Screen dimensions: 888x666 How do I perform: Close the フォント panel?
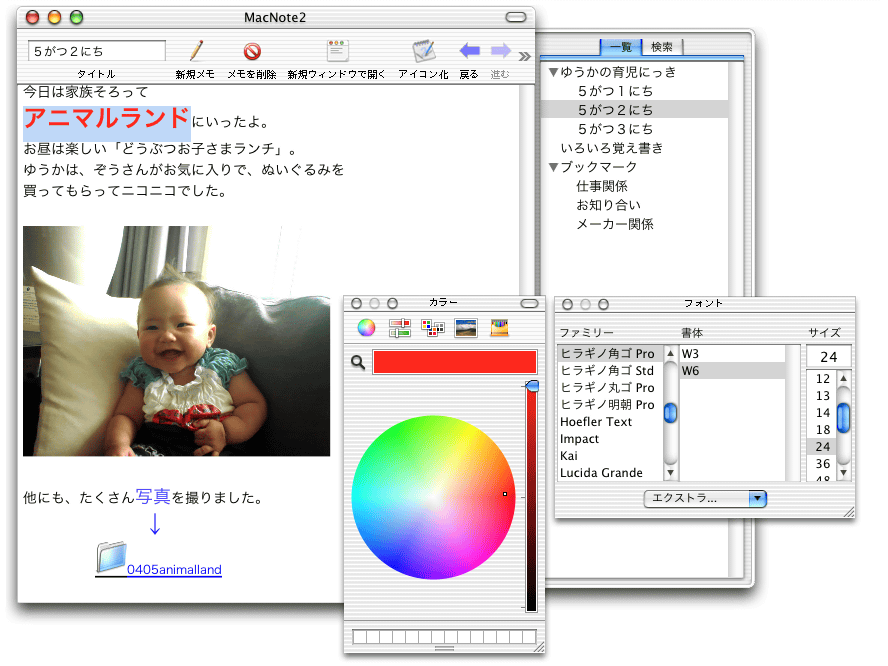coord(567,305)
